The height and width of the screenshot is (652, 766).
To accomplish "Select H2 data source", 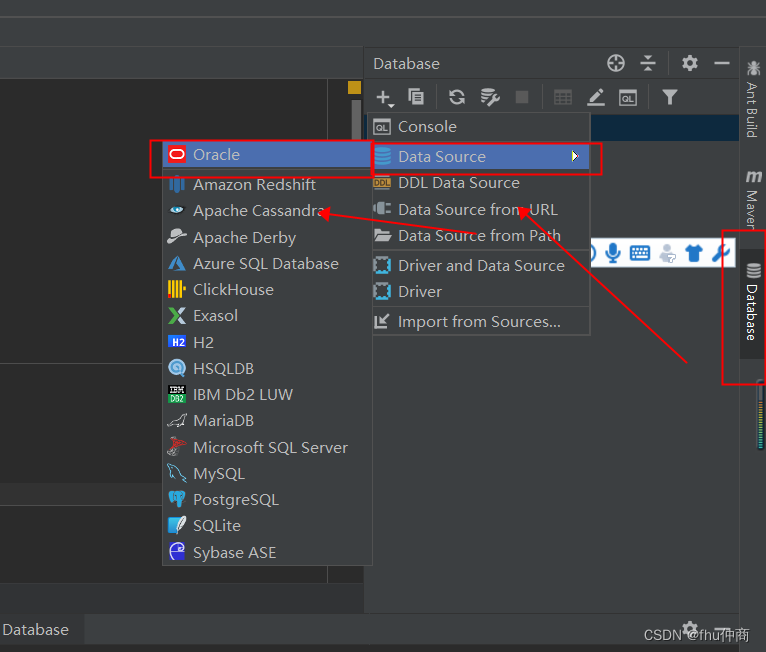I will tap(267, 342).
